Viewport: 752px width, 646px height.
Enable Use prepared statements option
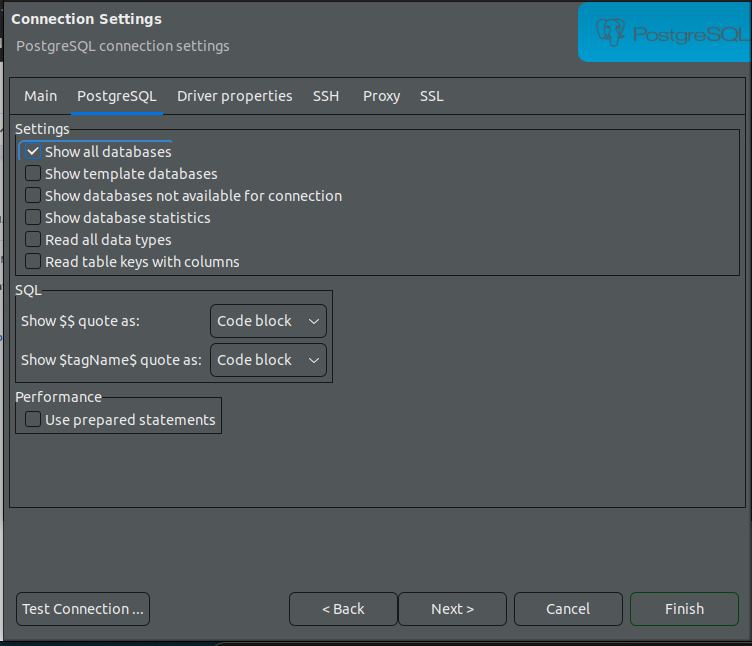tap(33, 420)
